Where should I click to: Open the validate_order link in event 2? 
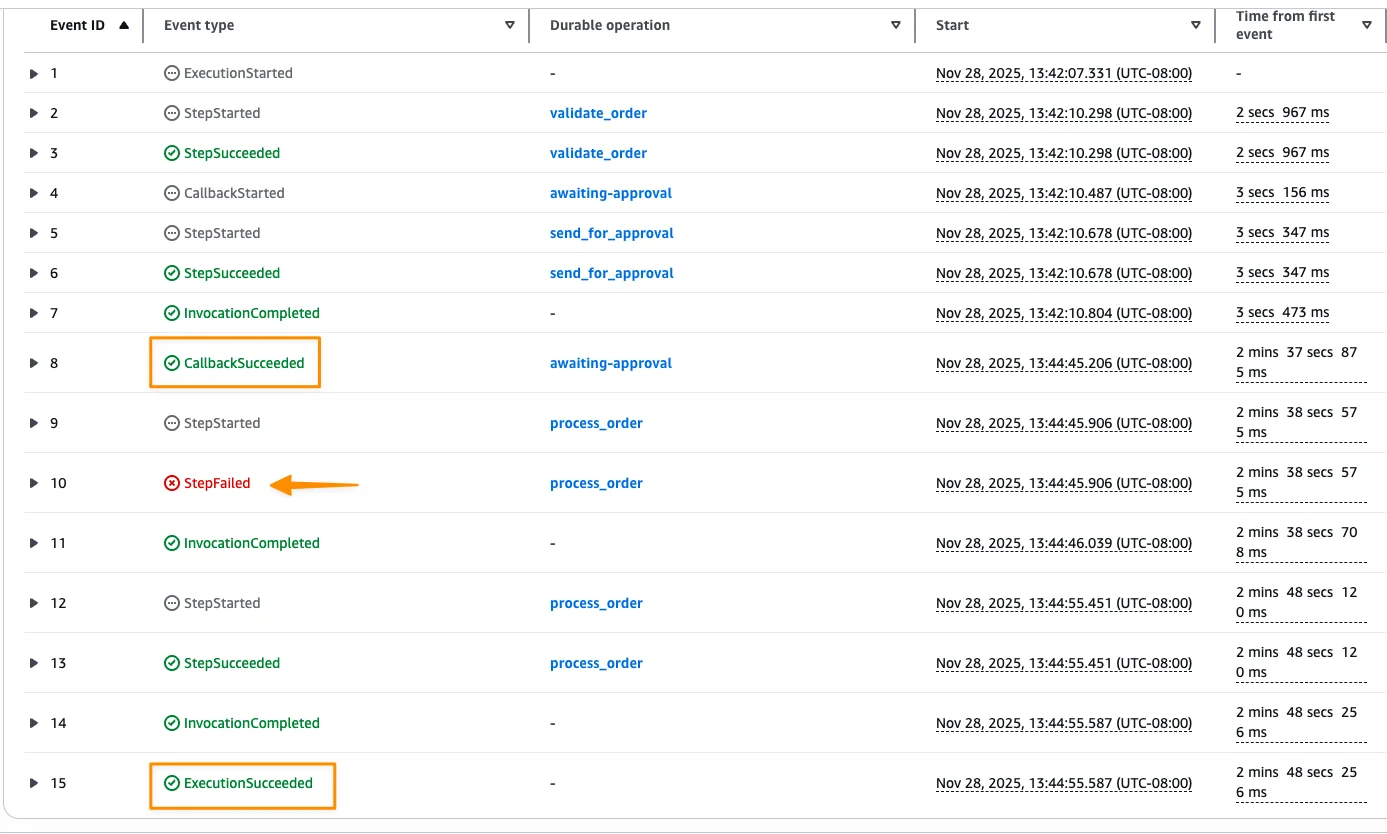tap(598, 113)
